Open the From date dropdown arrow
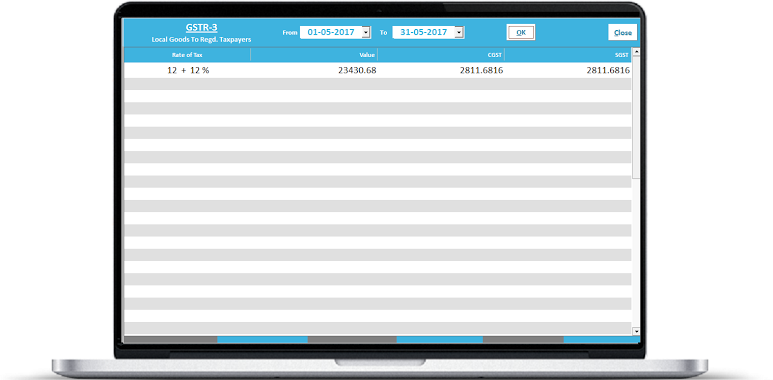Viewport: 773px width, 380px height. coord(366,33)
